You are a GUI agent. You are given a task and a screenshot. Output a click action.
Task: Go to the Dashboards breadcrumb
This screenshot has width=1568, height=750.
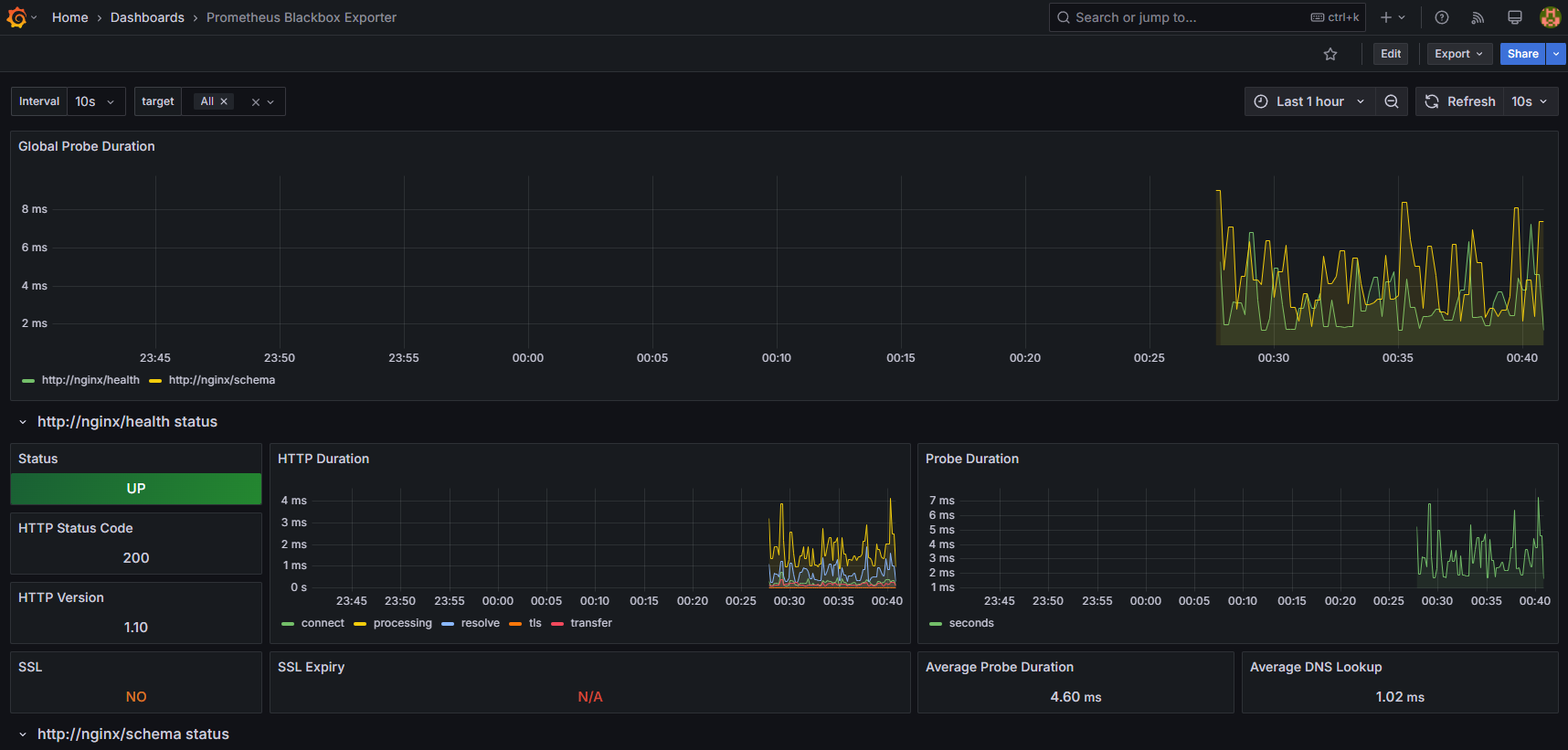(x=147, y=17)
